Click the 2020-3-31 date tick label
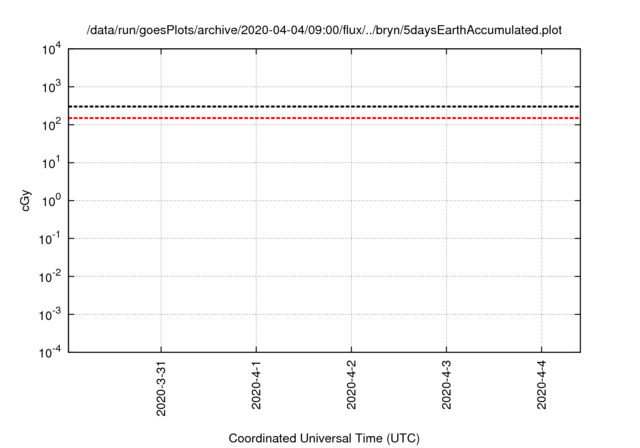This screenshot has width=640, height=448. click(x=161, y=388)
